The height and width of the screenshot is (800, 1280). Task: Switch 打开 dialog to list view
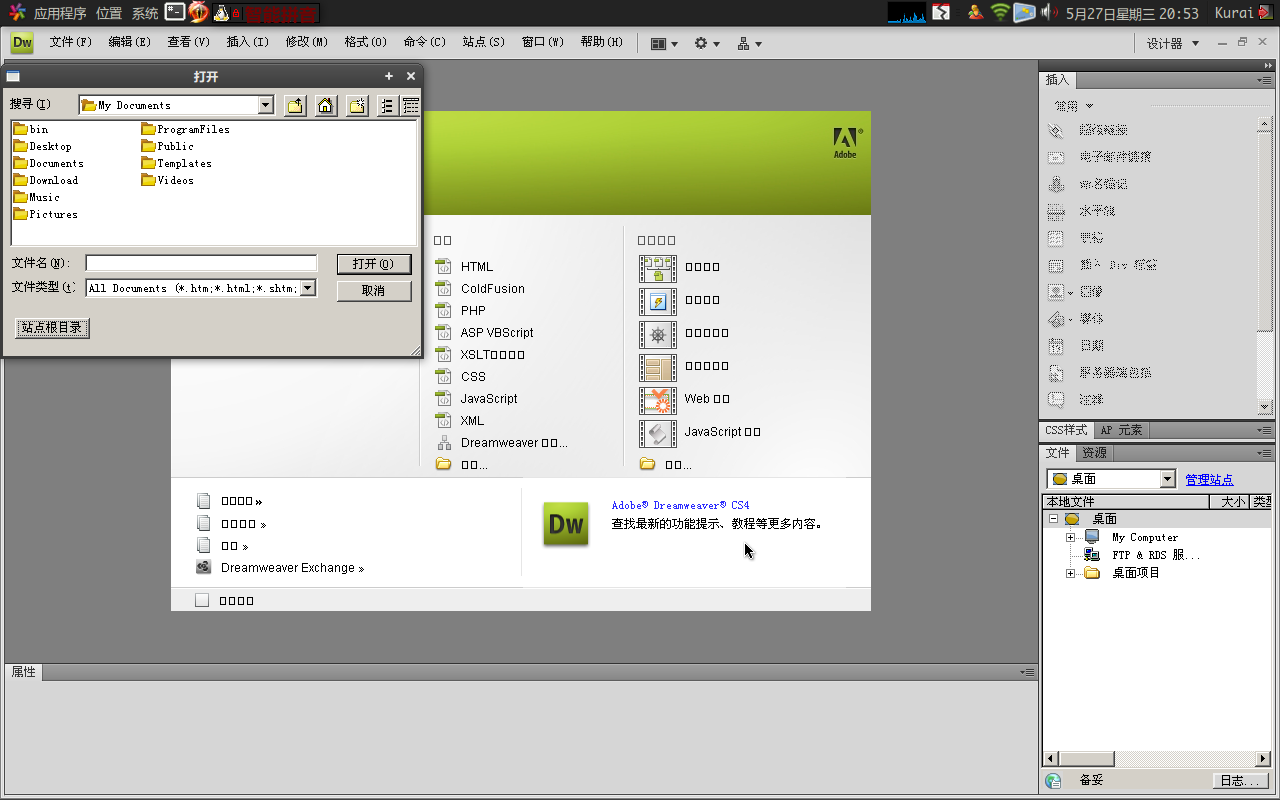(x=387, y=105)
